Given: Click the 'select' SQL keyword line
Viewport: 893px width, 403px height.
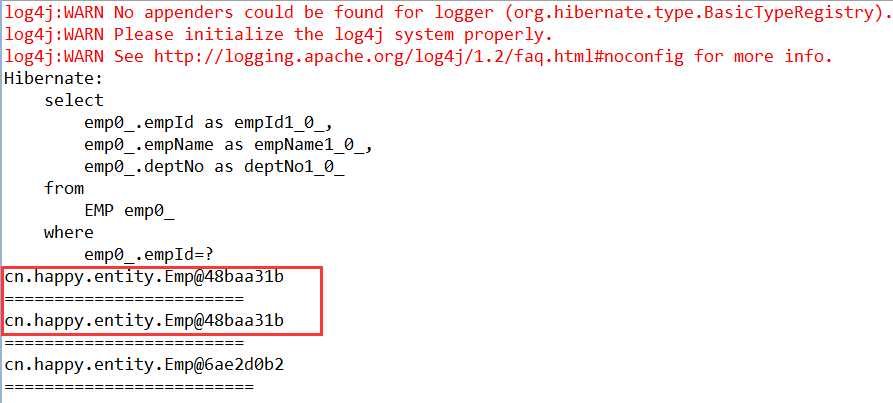Looking at the screenshot, I should 74,101.
